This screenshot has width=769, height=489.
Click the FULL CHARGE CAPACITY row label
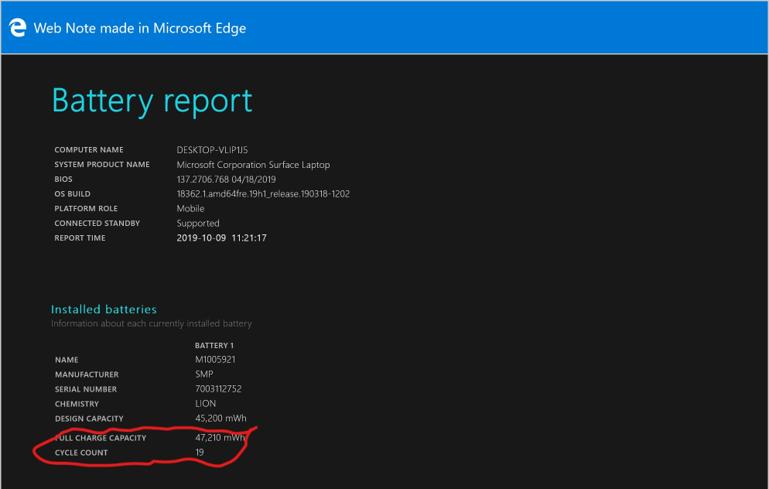[x=101, y=438]
